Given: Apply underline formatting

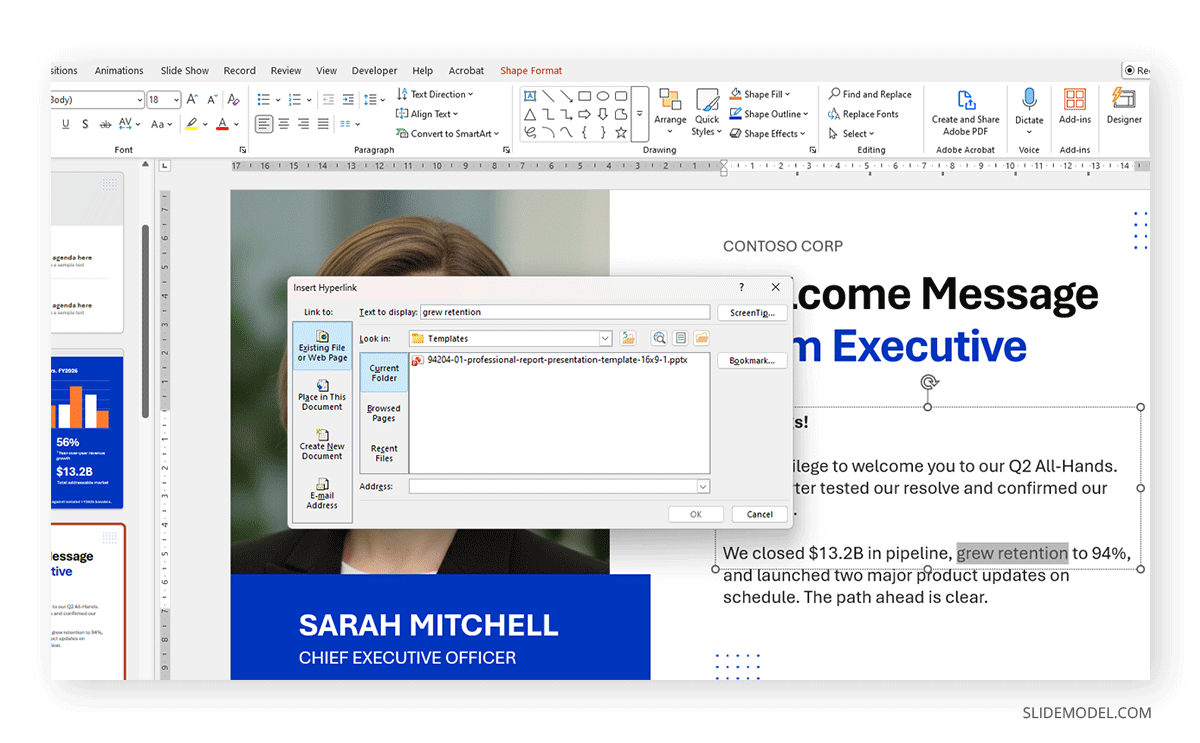Looking at the screenshot, I should (x=66, y=124).
